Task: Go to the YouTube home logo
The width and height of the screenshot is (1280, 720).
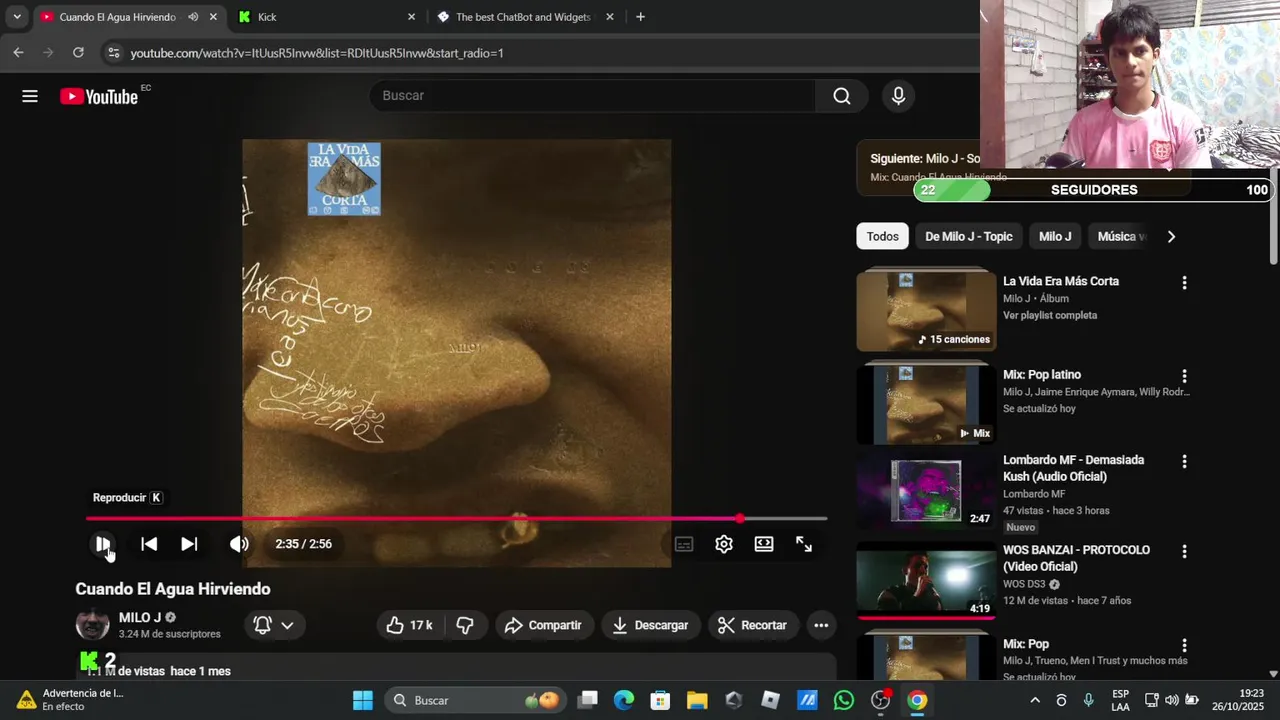Action: [99, 96]
